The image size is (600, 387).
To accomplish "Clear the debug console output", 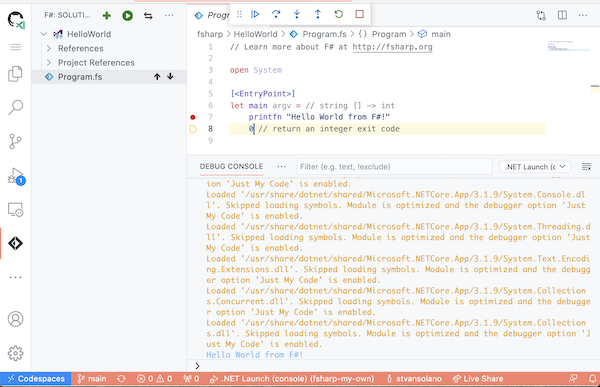I will pyautogui.click(x=586, y=167).
